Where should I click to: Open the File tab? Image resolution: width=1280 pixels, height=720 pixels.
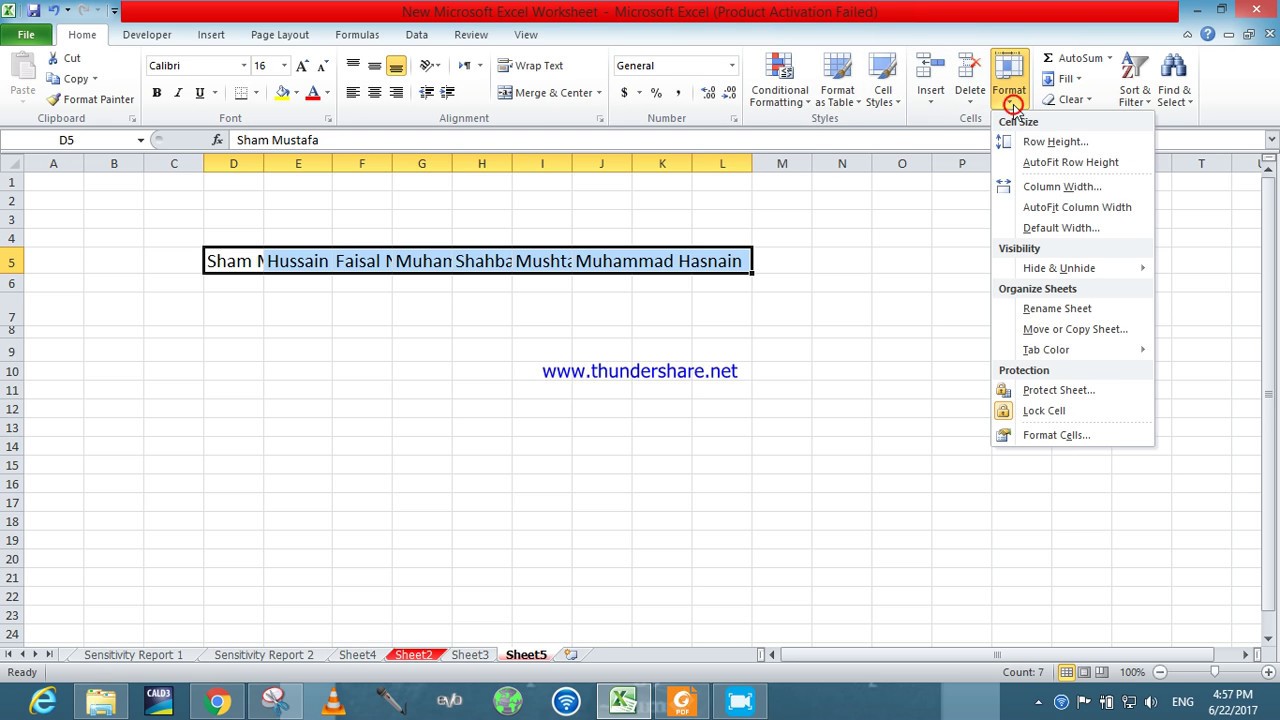[x=26, y=35]
